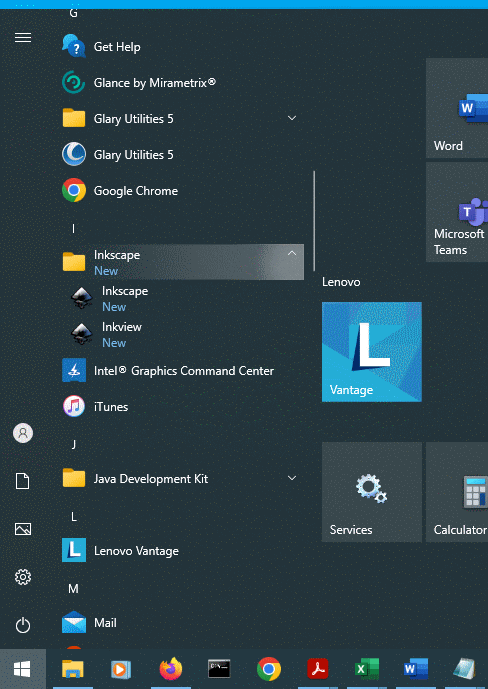
Task: Launch the Glary Utilities 5 app with the moon icon
Action: (x=182, y=155)
